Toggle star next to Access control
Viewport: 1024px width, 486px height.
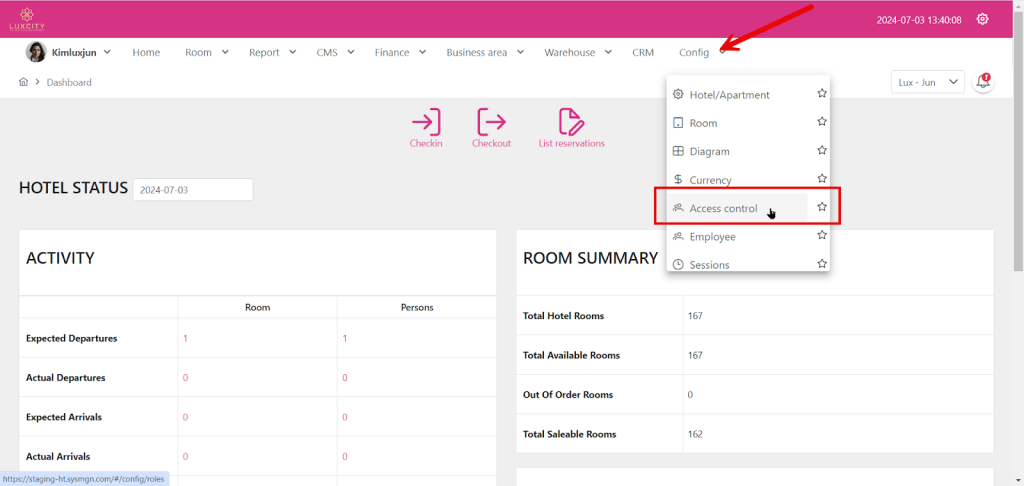pos(821,208)
